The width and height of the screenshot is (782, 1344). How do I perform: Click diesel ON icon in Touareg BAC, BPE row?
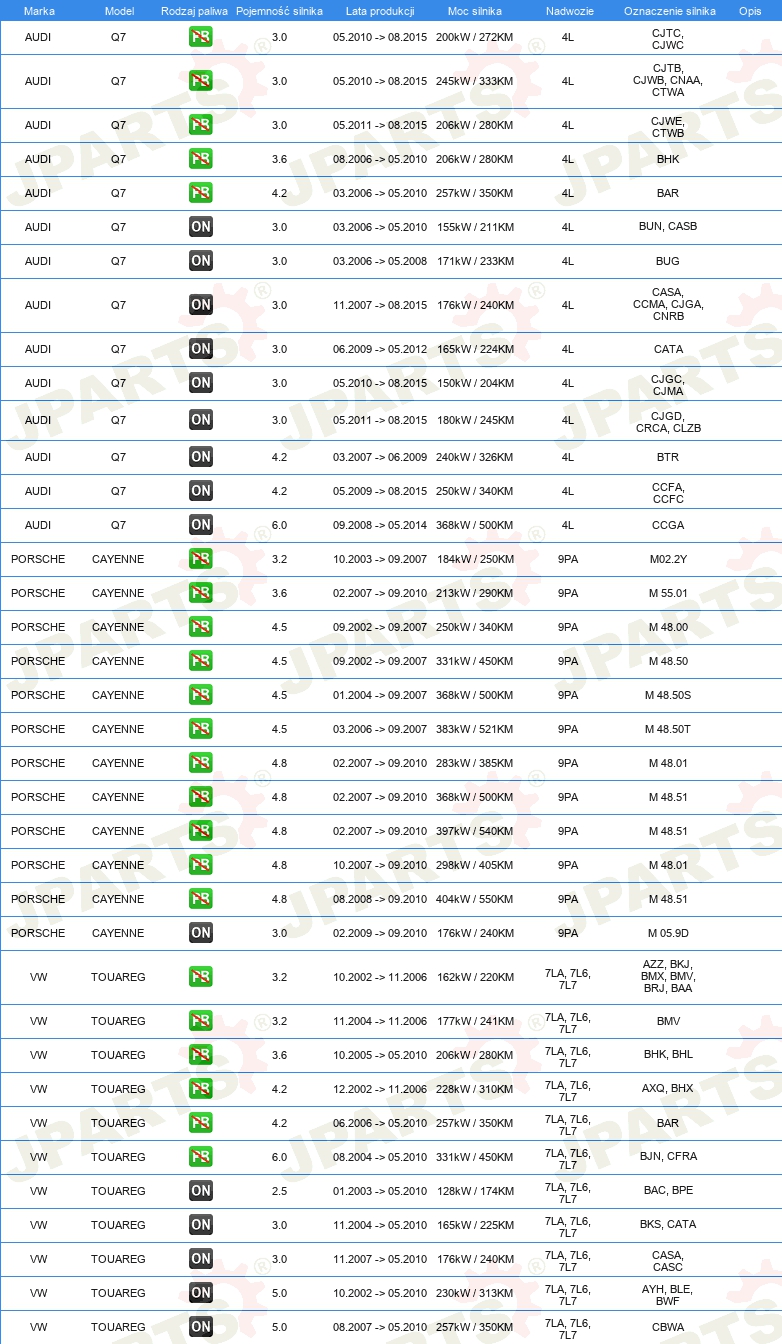(x=201, y=1191)
